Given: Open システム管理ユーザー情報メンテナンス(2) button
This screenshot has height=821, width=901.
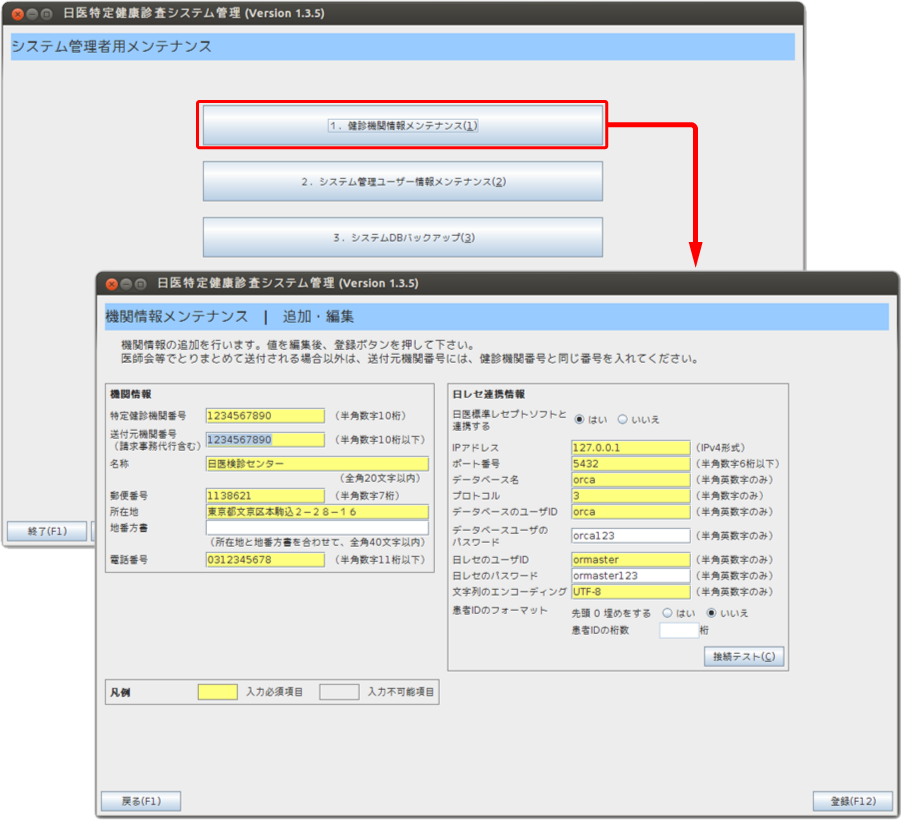Looking at the screenshot, I should (402, 182).
